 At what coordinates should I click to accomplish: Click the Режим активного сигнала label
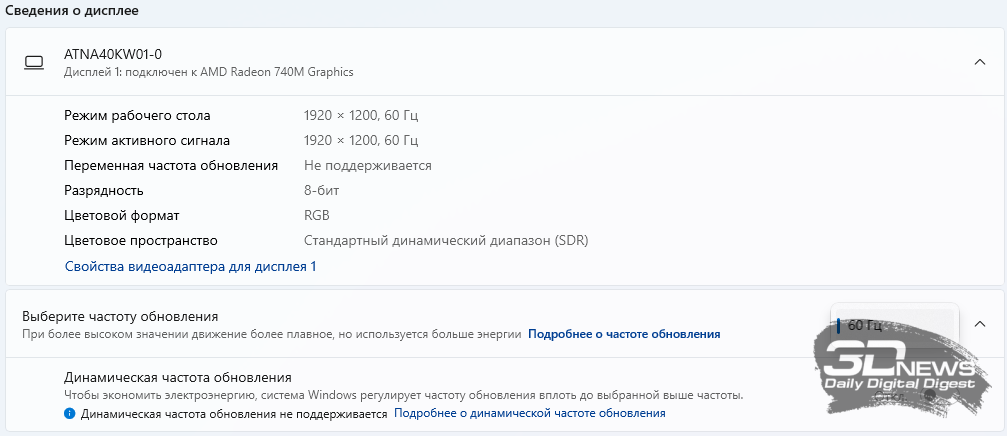(146, 140)
